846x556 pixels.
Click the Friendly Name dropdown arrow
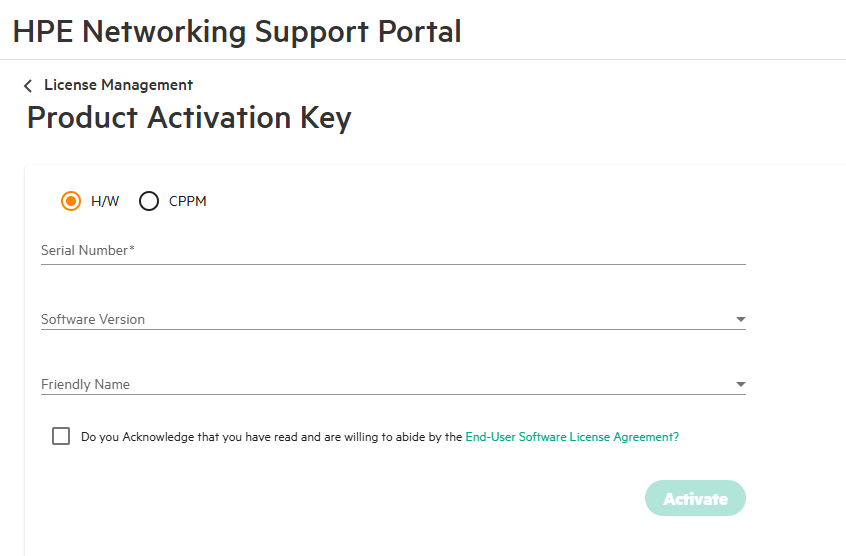coord(741,385)
